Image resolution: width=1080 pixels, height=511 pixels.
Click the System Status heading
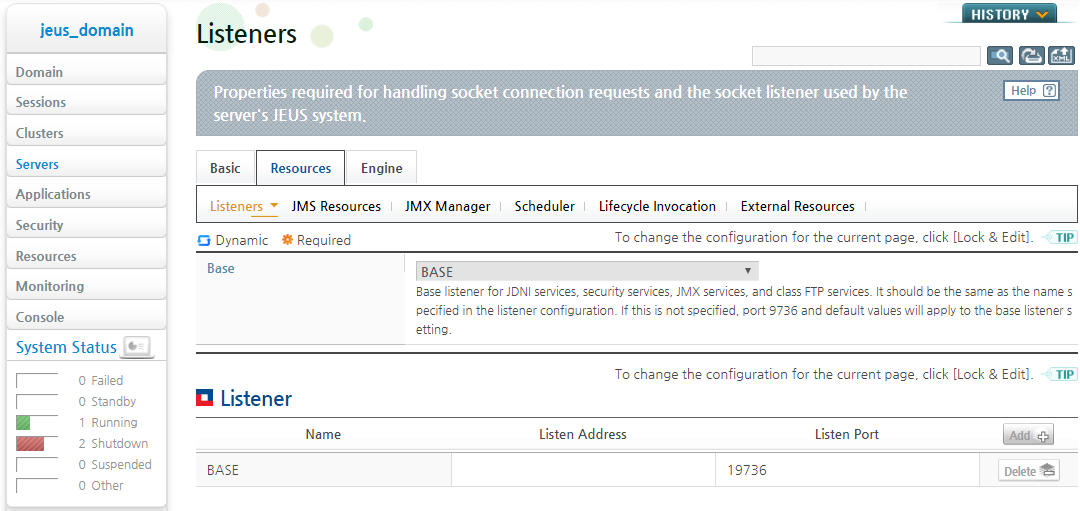[66, 348]
